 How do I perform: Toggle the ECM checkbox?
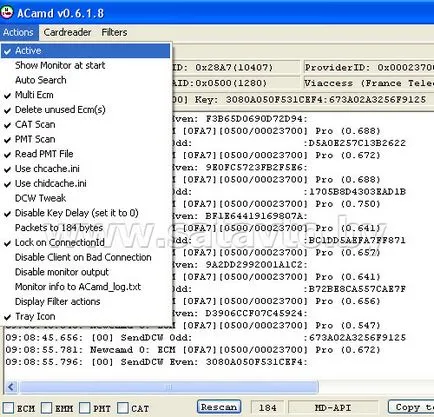click(8, 408)
